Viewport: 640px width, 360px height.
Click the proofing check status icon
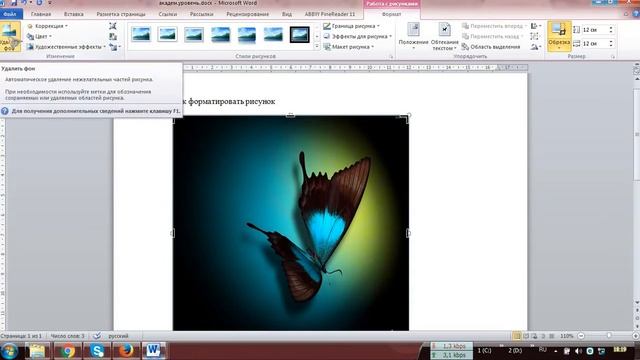point(97,336)
